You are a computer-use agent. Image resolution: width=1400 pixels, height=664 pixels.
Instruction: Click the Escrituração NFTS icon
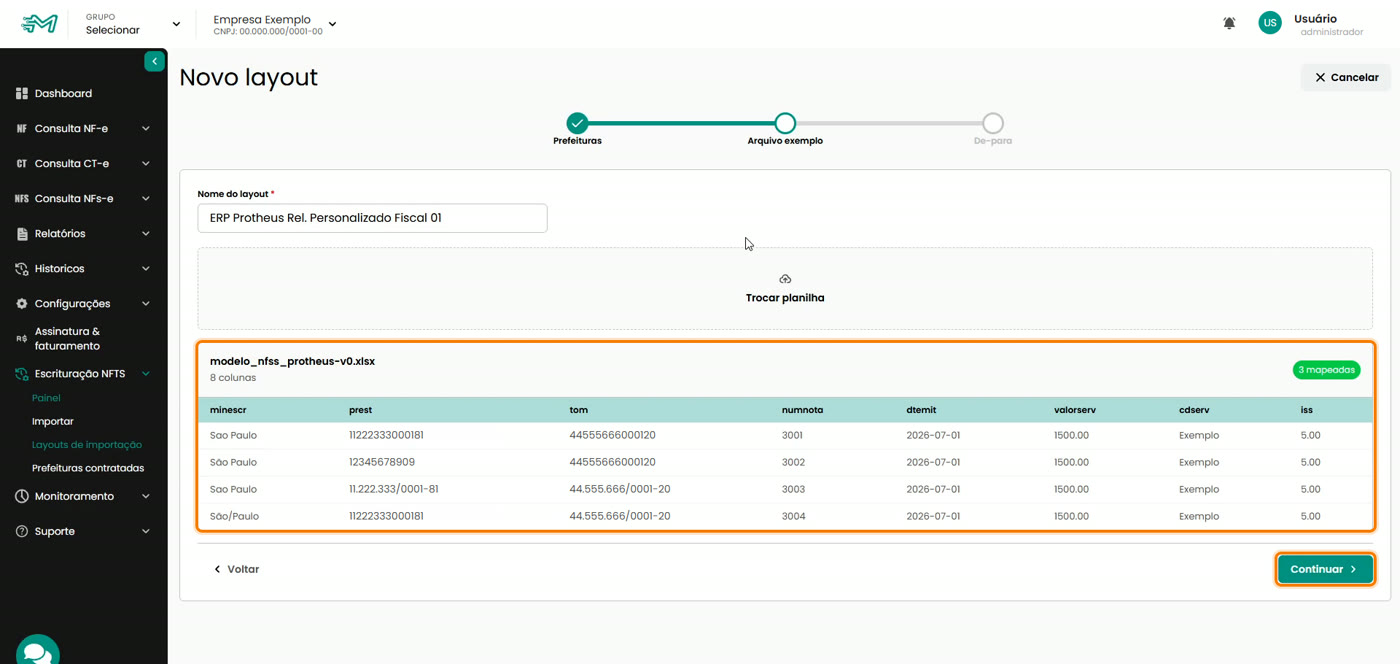point(22,374)
